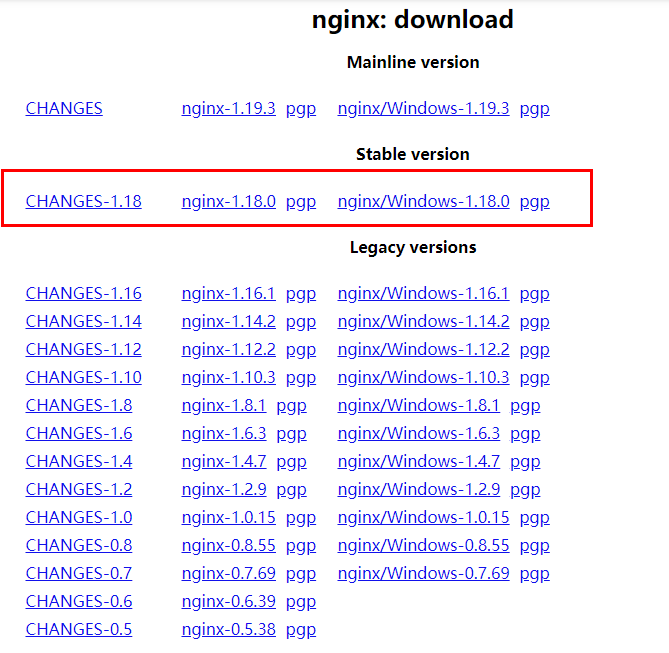Open pgp signature for nginx/Windows-1.12.2
Viewport: 669px width, 653px height.
click(535, 351)
